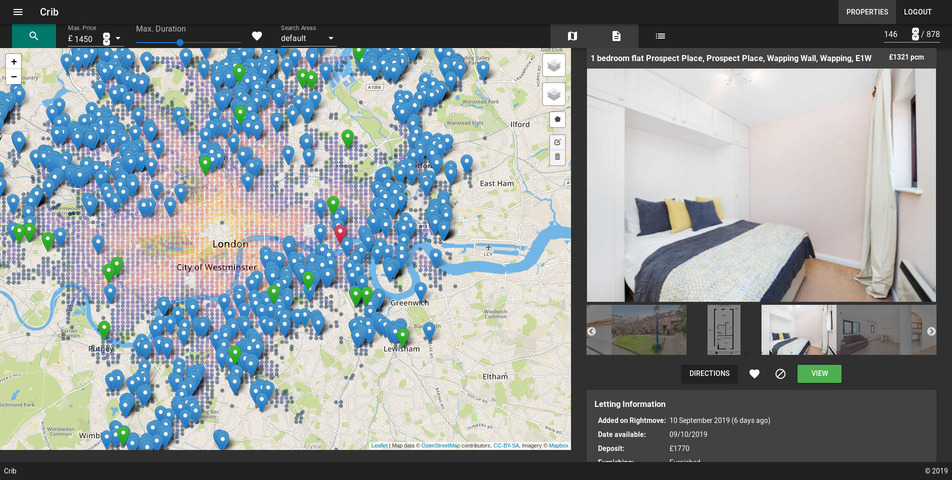This screenshot has width=952, height=480.
Task: Click the DIRECTIONS button
Action: tap(709, 374)
